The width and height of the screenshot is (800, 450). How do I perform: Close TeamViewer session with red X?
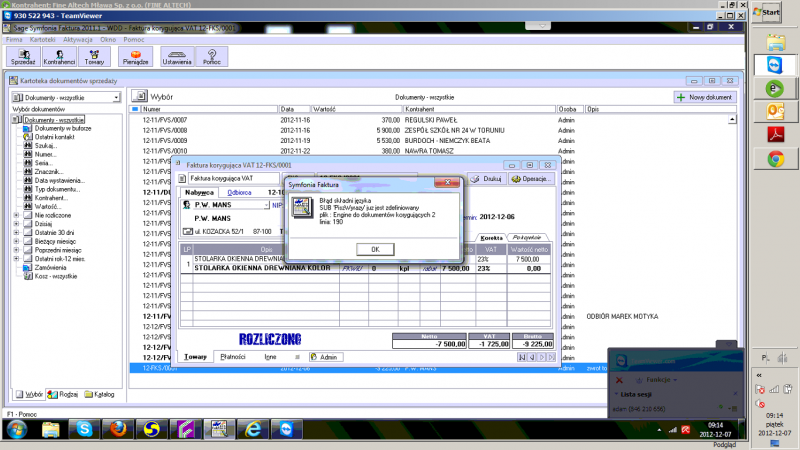pos(619,380)
